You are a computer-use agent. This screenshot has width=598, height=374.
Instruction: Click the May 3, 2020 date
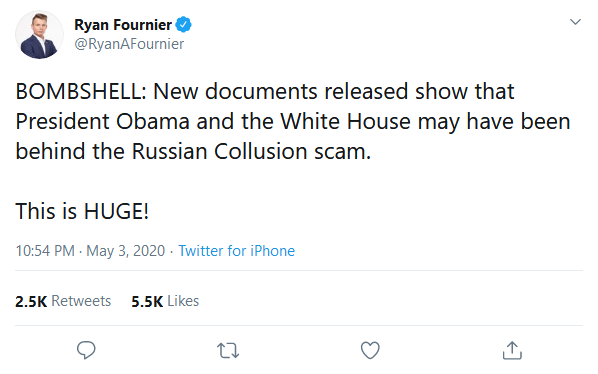click(125, 251)
